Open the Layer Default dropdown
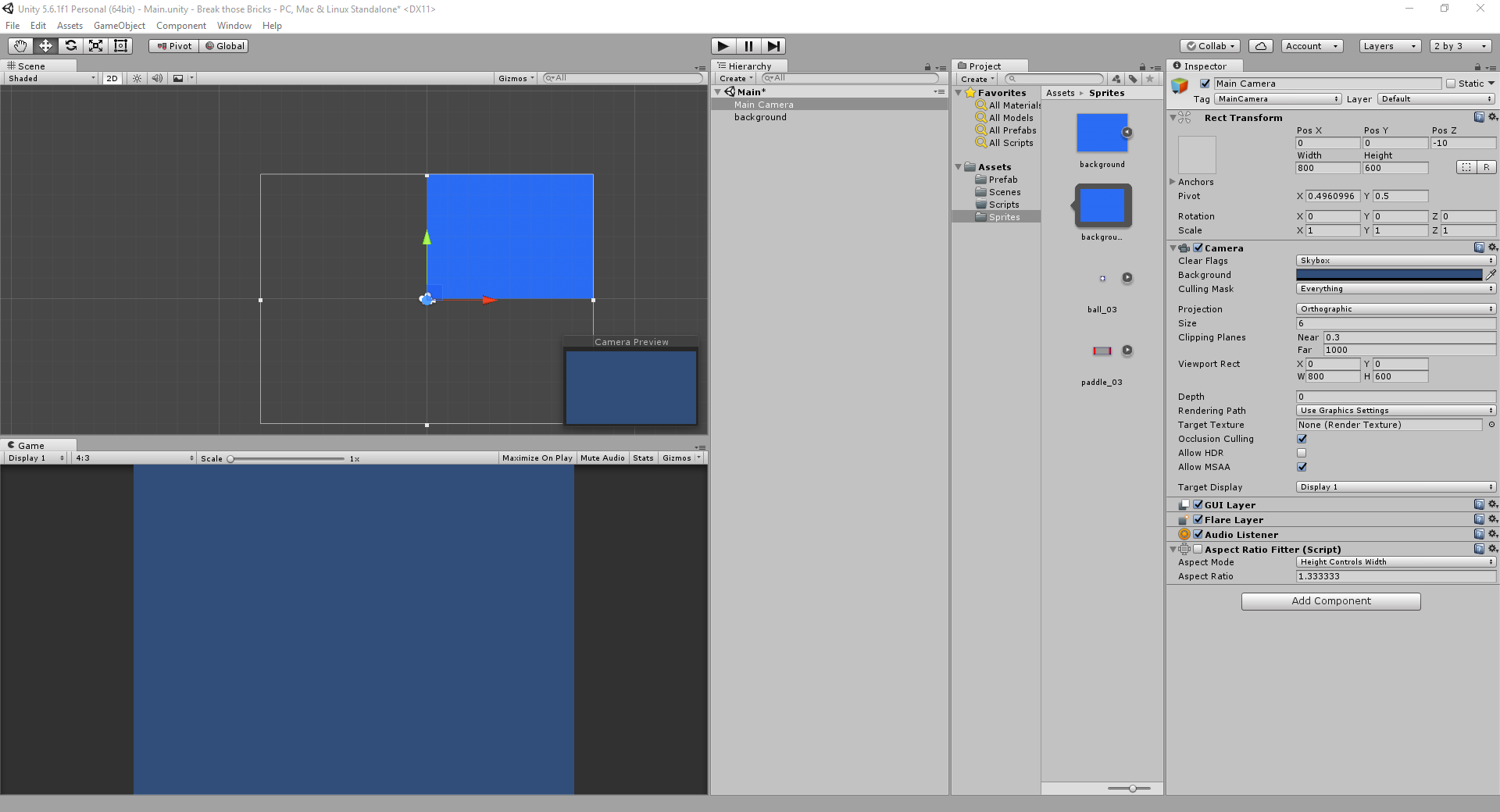The image size is (1500, 812). click(x=1436, y=99)
